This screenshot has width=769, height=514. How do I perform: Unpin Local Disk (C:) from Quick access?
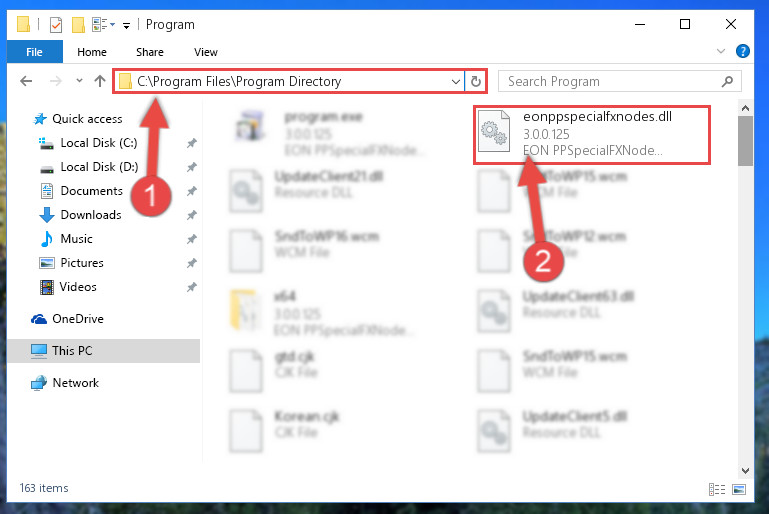tap(191, 143)
